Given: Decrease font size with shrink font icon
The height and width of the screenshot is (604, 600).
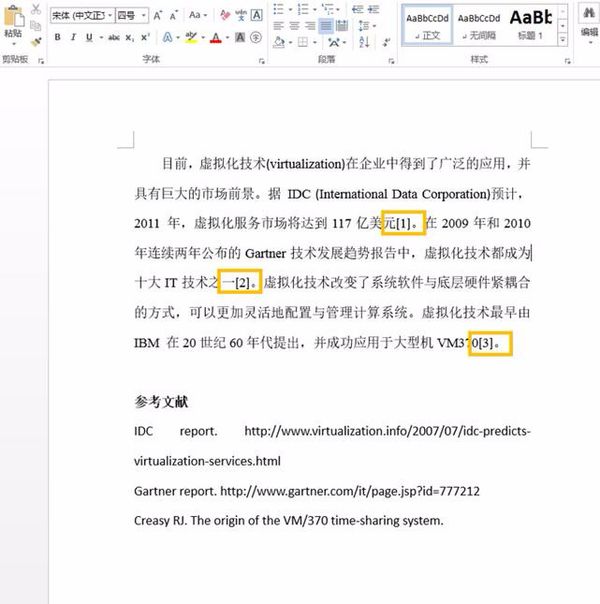Looking at the screenshot, I should 173,16.
